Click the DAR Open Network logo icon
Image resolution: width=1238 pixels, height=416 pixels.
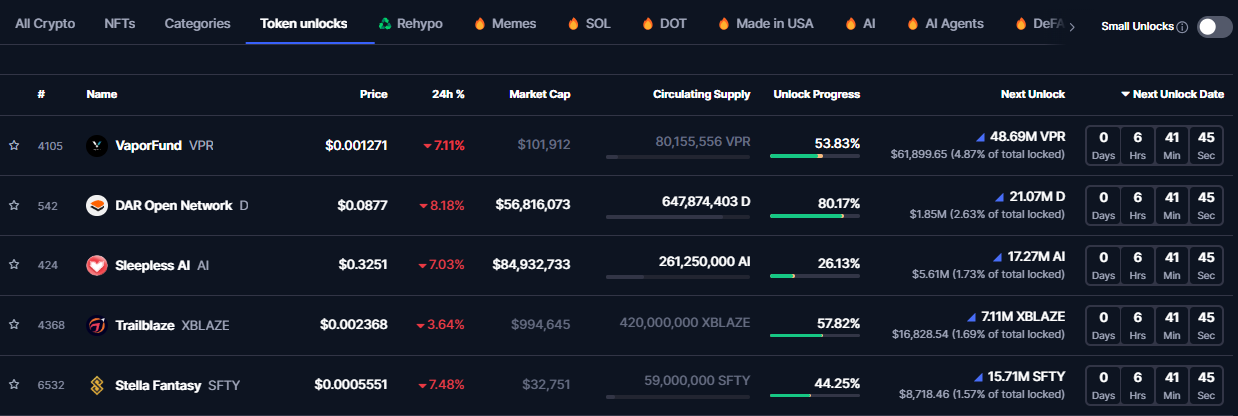97,206
